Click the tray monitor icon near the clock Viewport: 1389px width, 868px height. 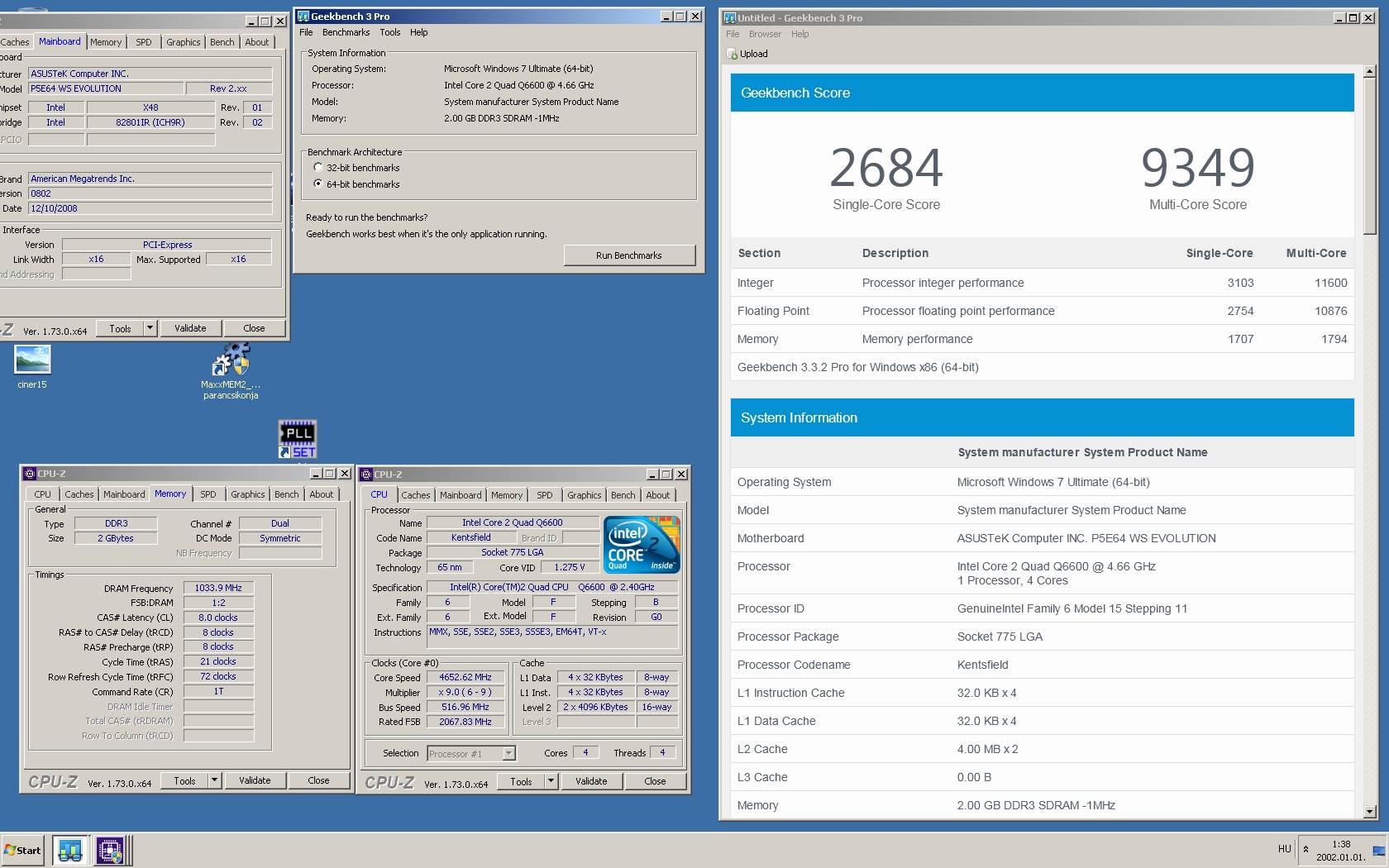(1378, 851)
